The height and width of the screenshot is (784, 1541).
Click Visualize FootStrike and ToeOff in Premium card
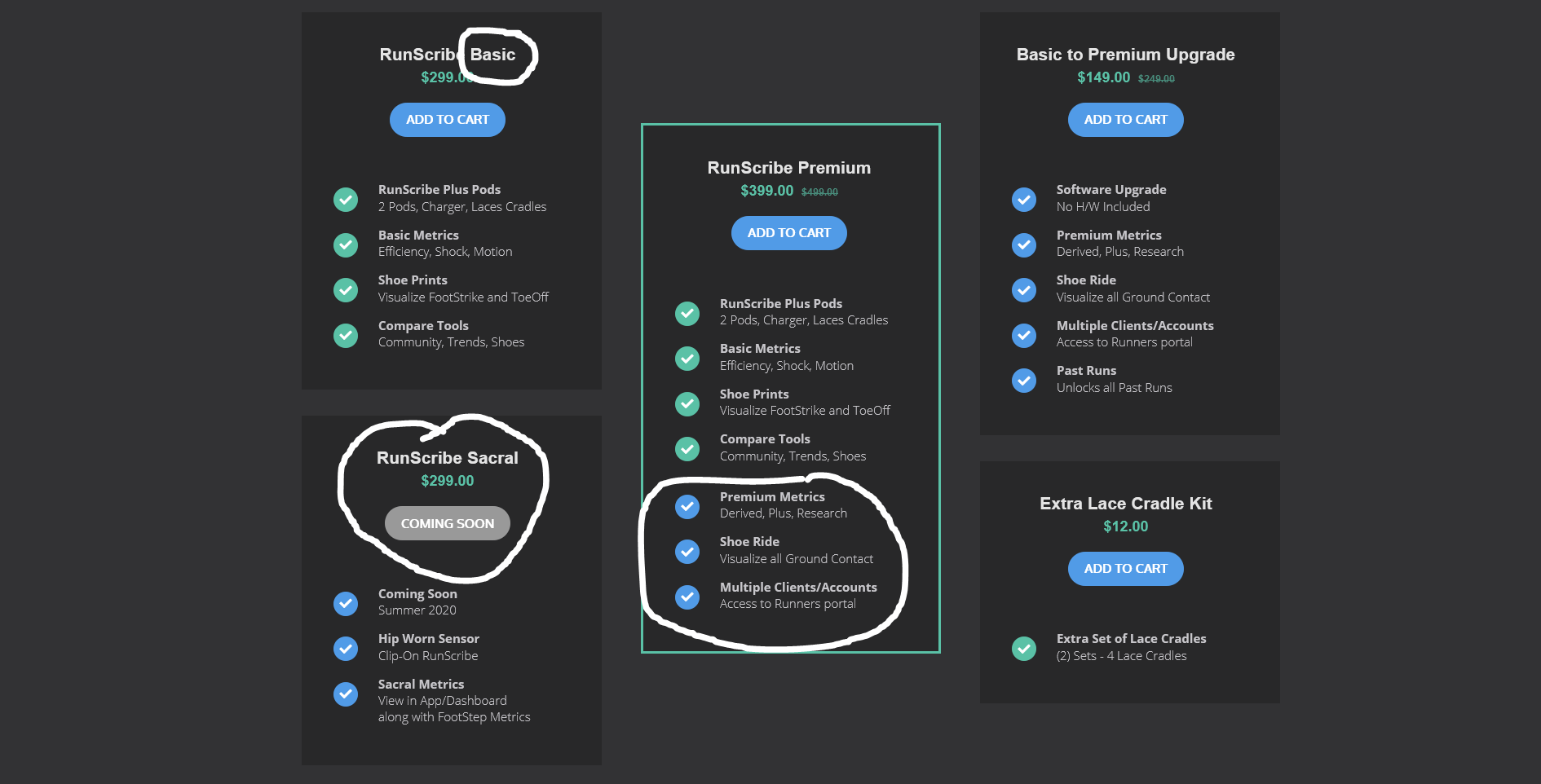[805, 411]
